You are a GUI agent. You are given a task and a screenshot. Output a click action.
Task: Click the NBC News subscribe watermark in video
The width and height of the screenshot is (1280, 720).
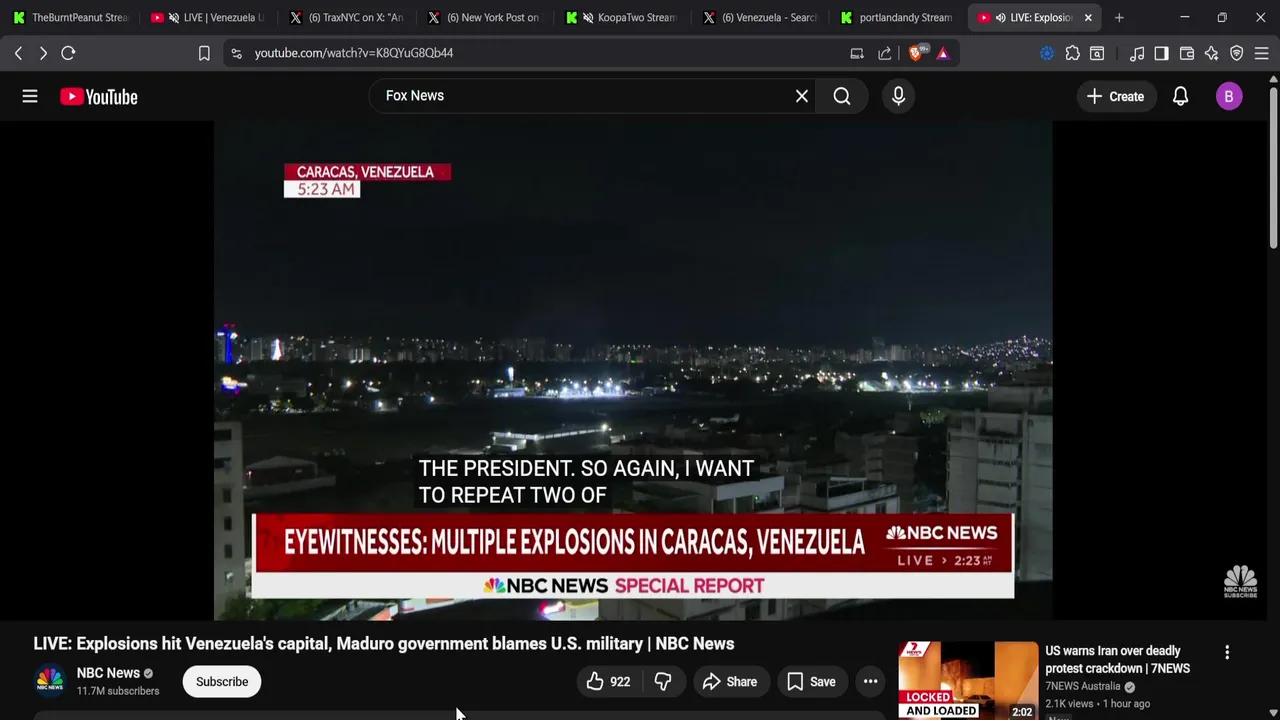1240,581
